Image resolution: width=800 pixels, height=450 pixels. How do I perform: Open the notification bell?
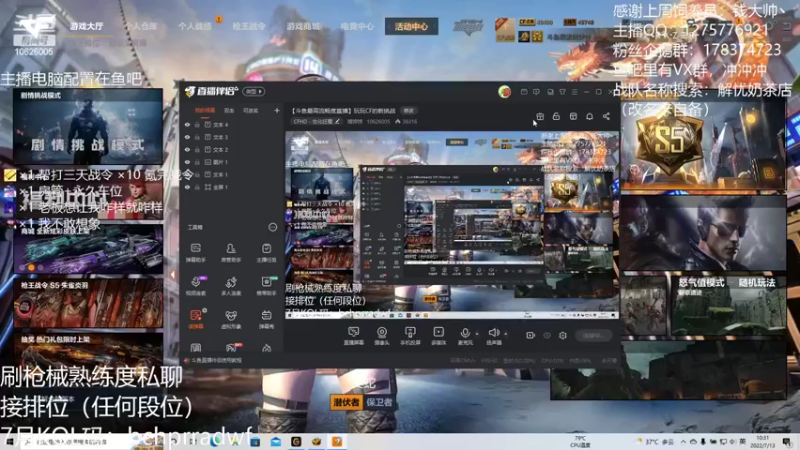(x=589, y=116)
